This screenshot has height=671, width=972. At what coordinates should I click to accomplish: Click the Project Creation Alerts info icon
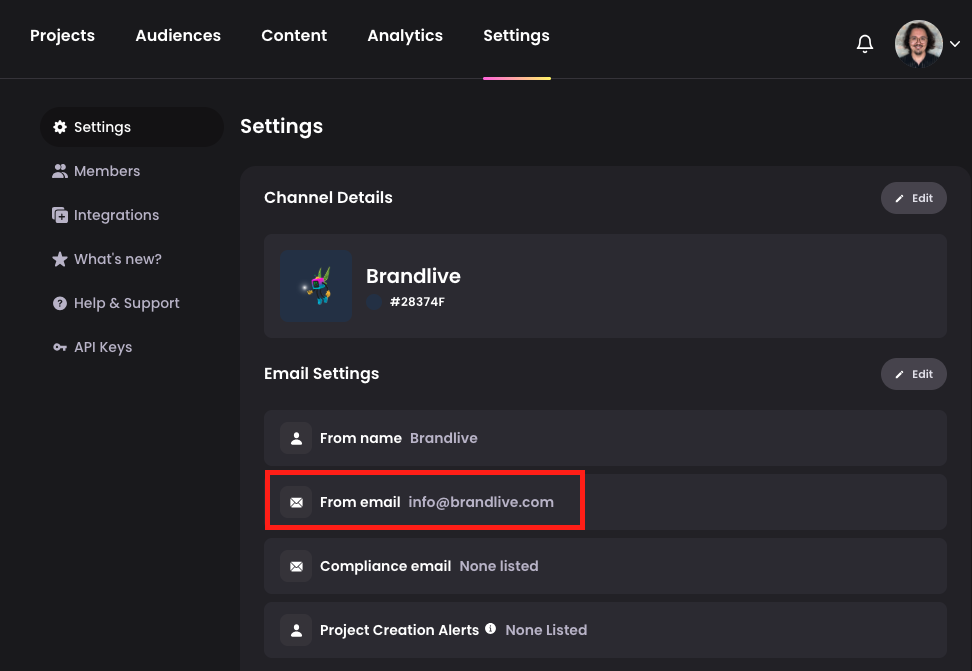tap(490, 628)
